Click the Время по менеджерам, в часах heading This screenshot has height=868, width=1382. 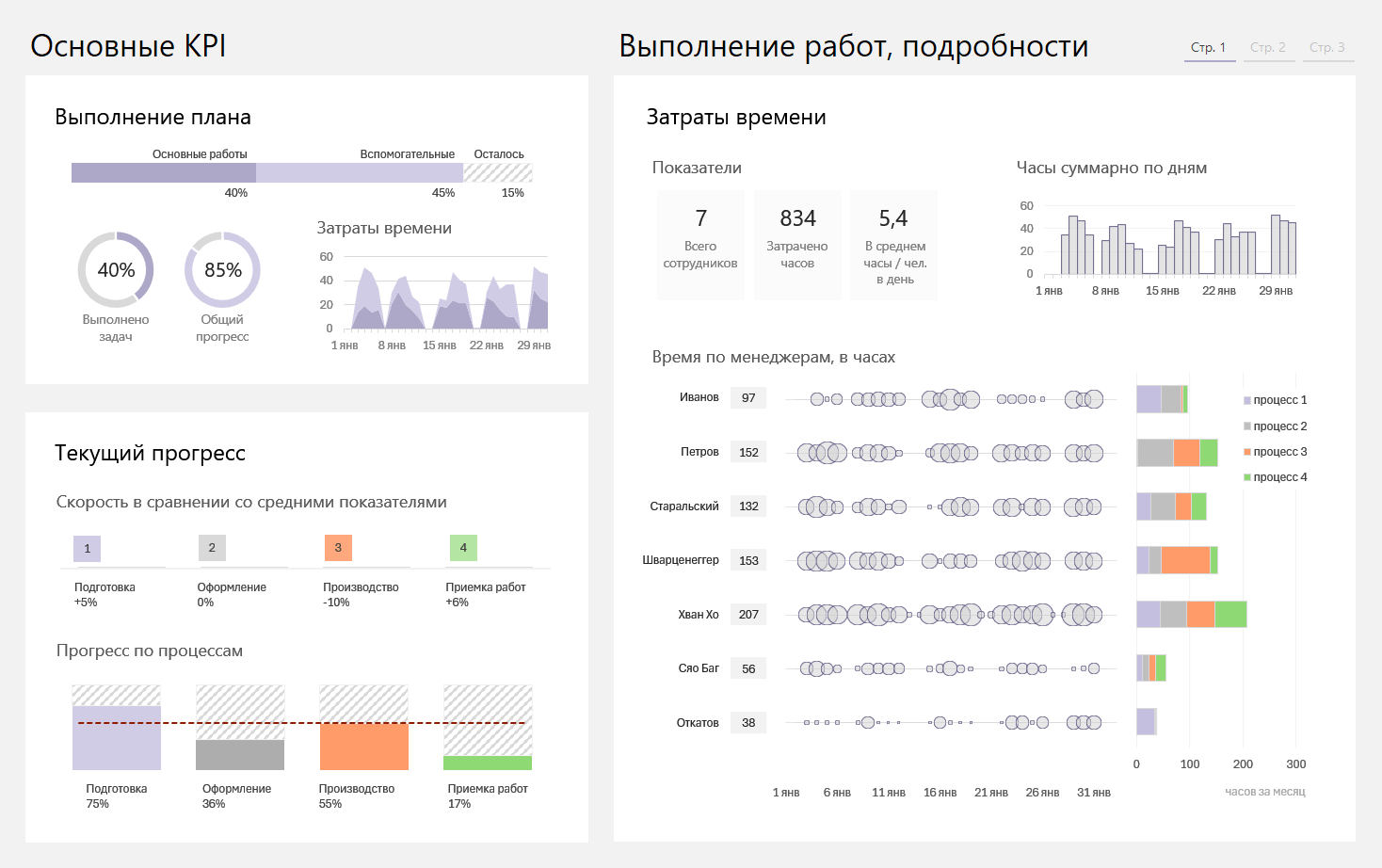(774, 357)
